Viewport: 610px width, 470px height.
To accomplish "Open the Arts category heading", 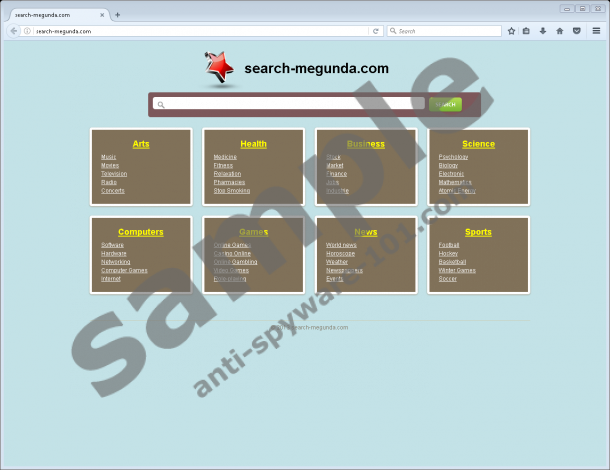I will (x=141, y=144).
